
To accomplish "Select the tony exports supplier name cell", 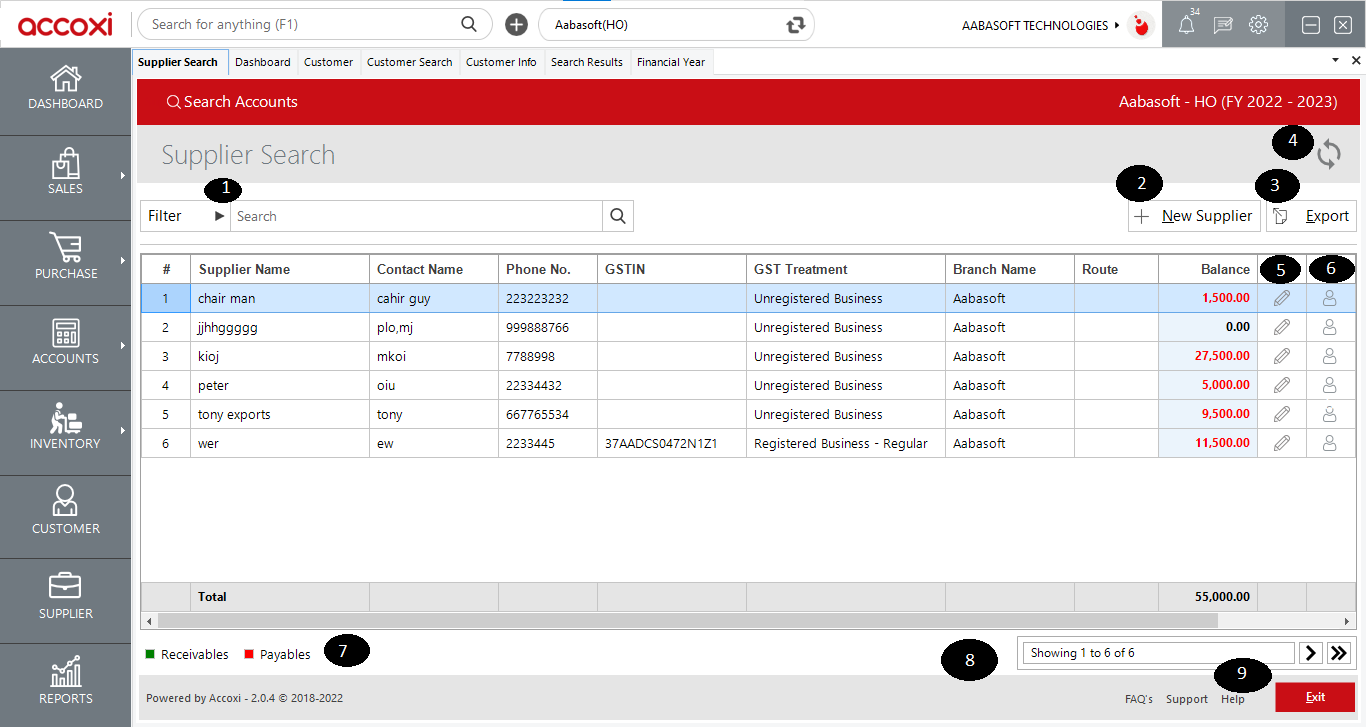I will pyautogui.click(x=280, y=414).
